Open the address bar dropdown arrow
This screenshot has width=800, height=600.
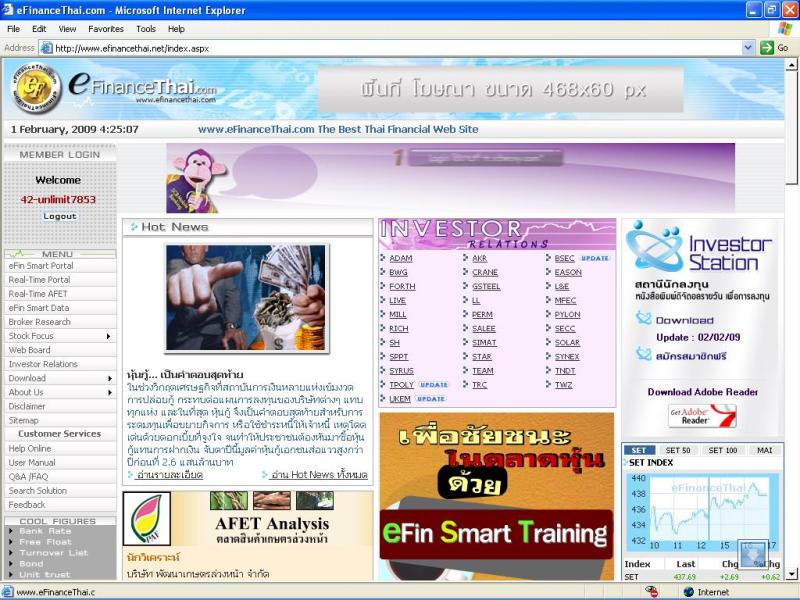748,48
